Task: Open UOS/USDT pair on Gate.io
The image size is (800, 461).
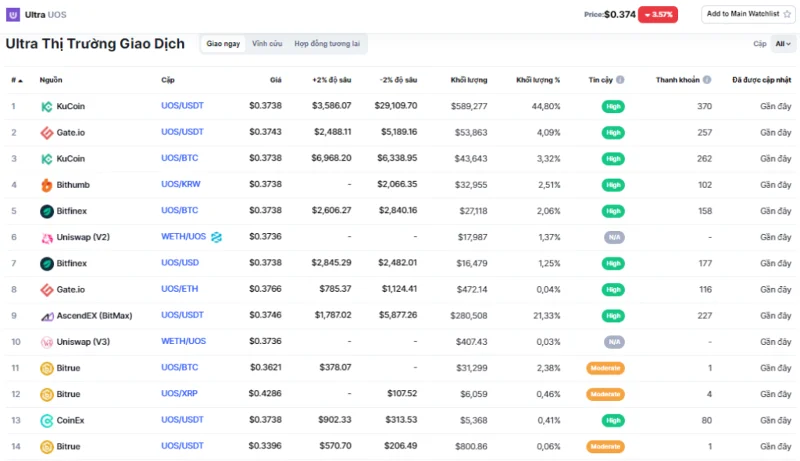Action: click(x=182, y=132)
